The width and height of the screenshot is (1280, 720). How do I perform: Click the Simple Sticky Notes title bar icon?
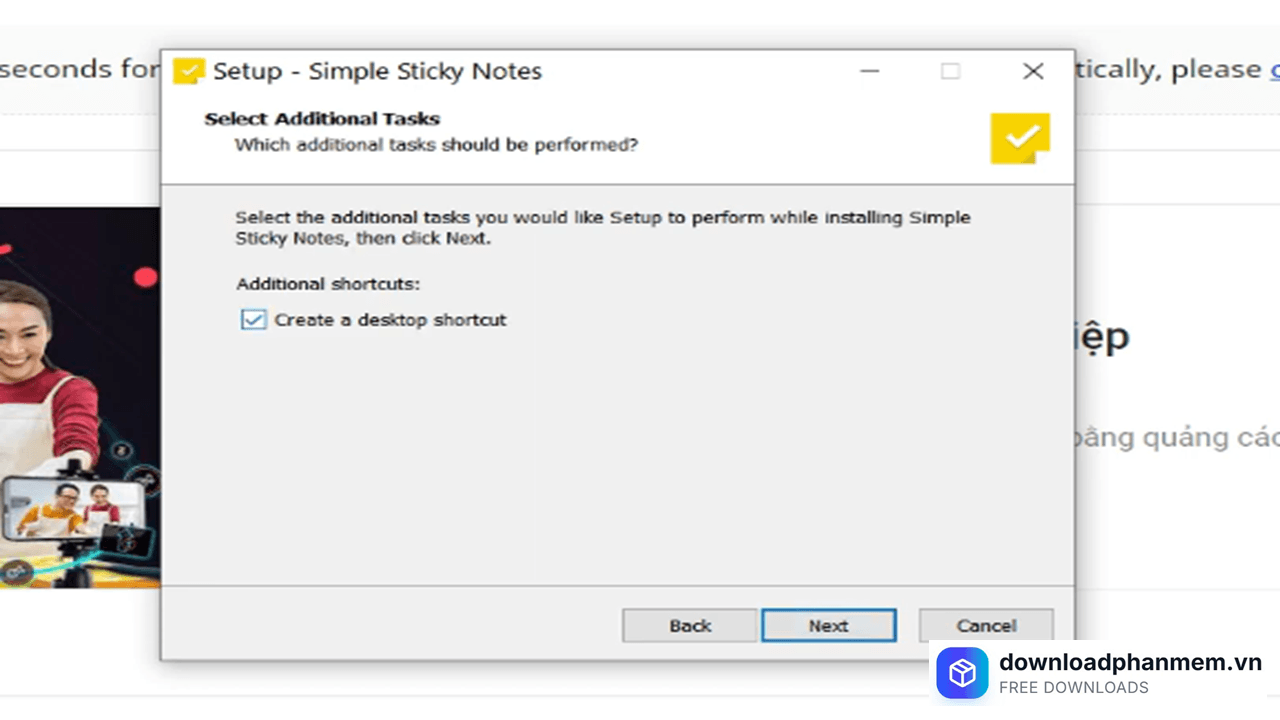(x=188, y=72)
